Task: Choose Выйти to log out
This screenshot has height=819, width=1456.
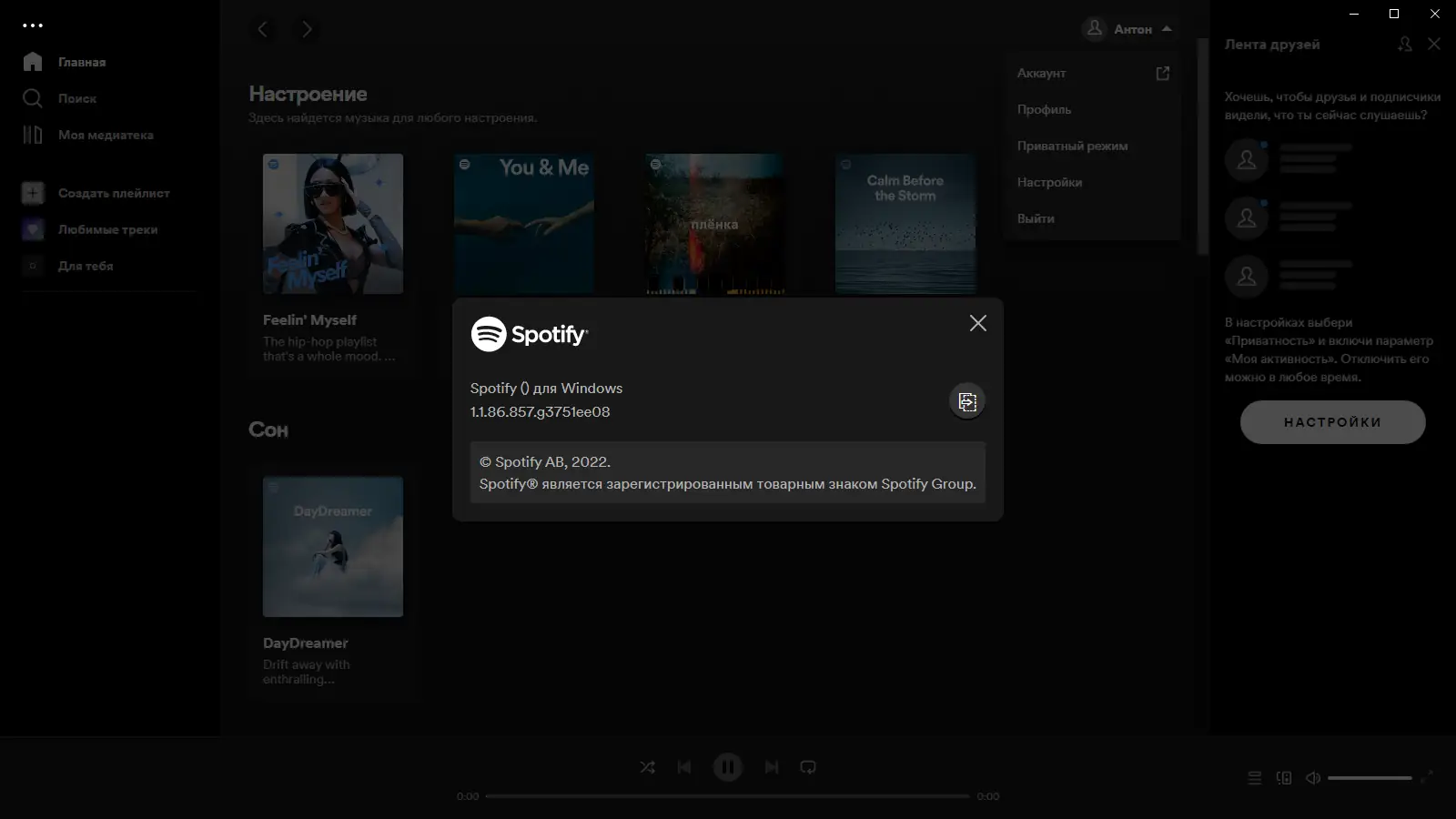Action: coord(1092,218)
